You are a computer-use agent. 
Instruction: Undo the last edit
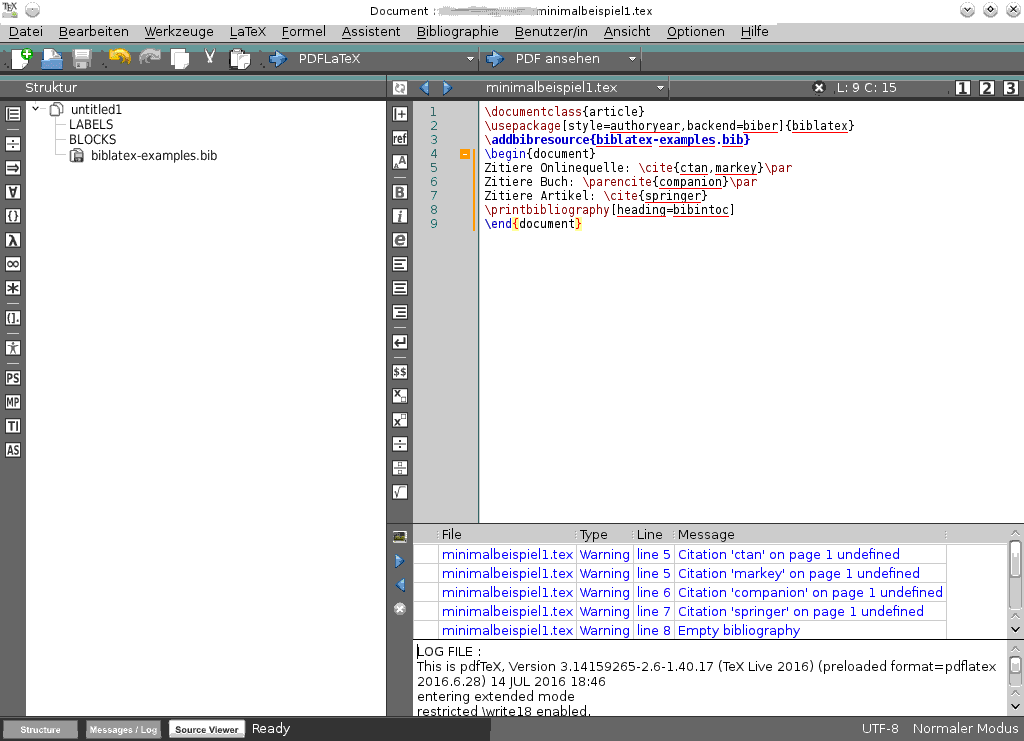click(x=120, y=58)
